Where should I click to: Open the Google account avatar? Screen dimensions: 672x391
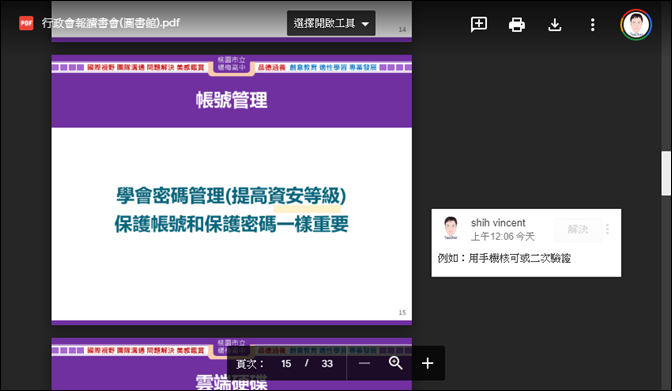pyautogui.click(x=636, y=24)
